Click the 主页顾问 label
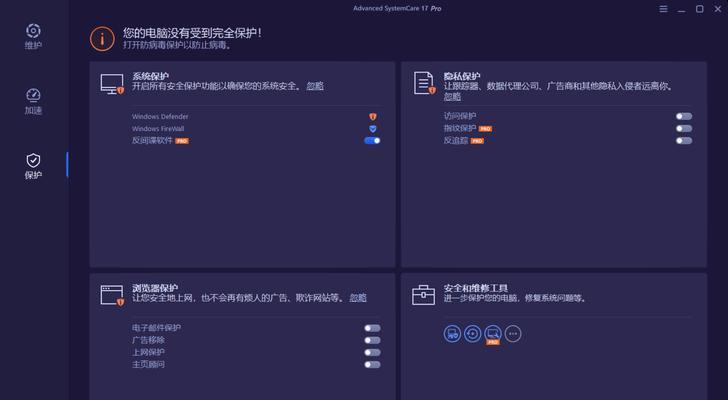Viewport: 728px width, 400px height. (x=148, y=364)
